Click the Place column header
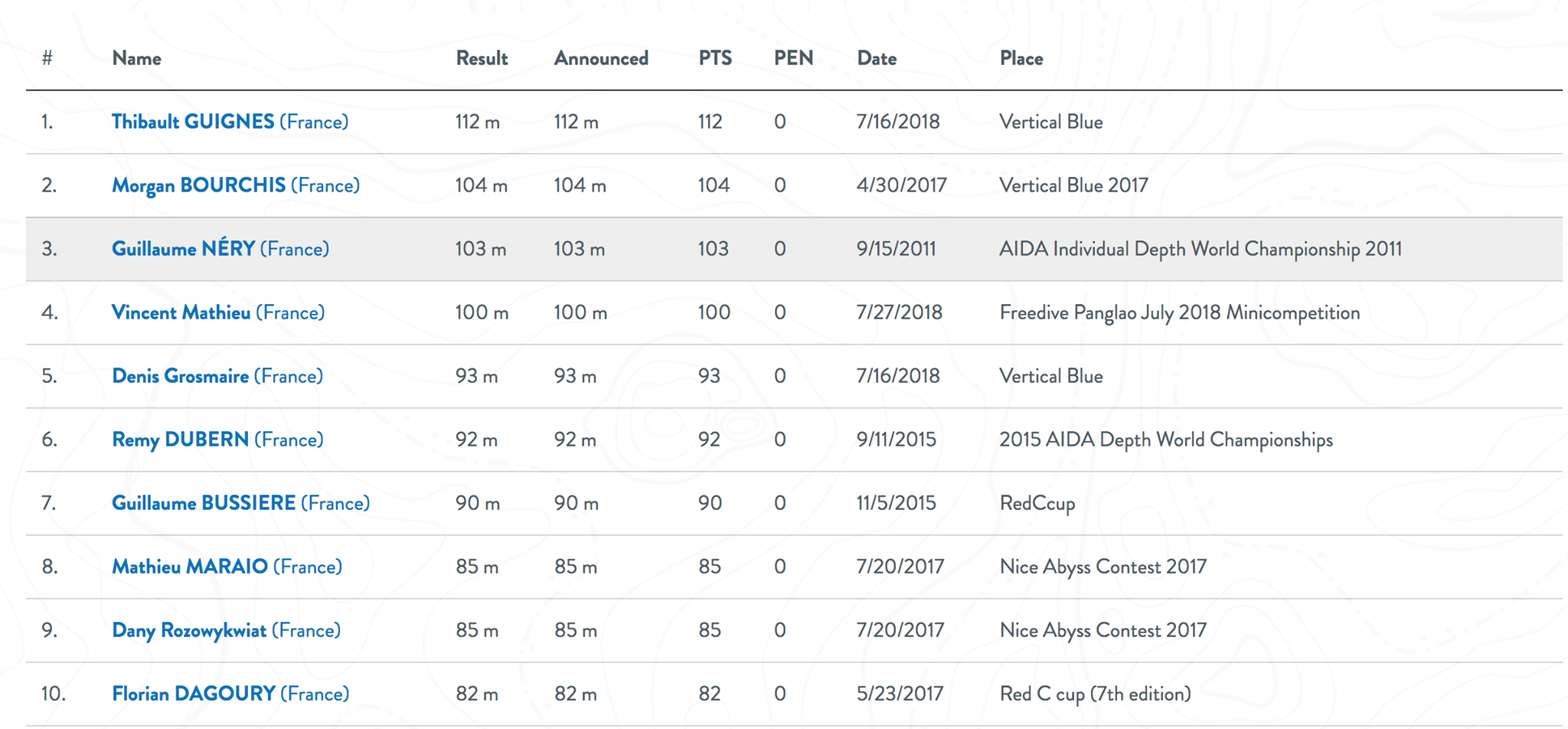This screenshot has width=1568, height=729. point(1021,58)
